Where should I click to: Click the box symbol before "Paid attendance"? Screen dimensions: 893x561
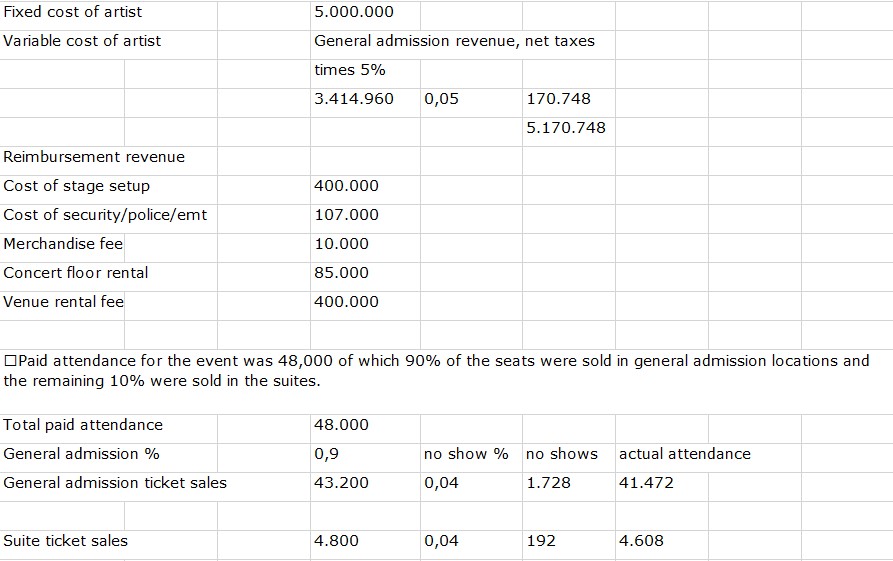(10, 361)
